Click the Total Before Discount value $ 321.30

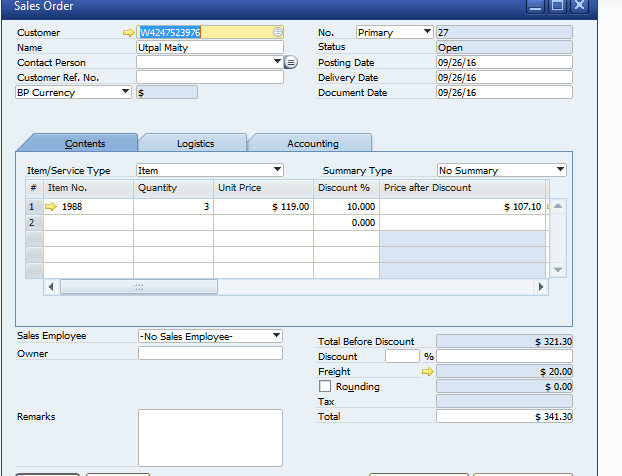coord(504,341)
